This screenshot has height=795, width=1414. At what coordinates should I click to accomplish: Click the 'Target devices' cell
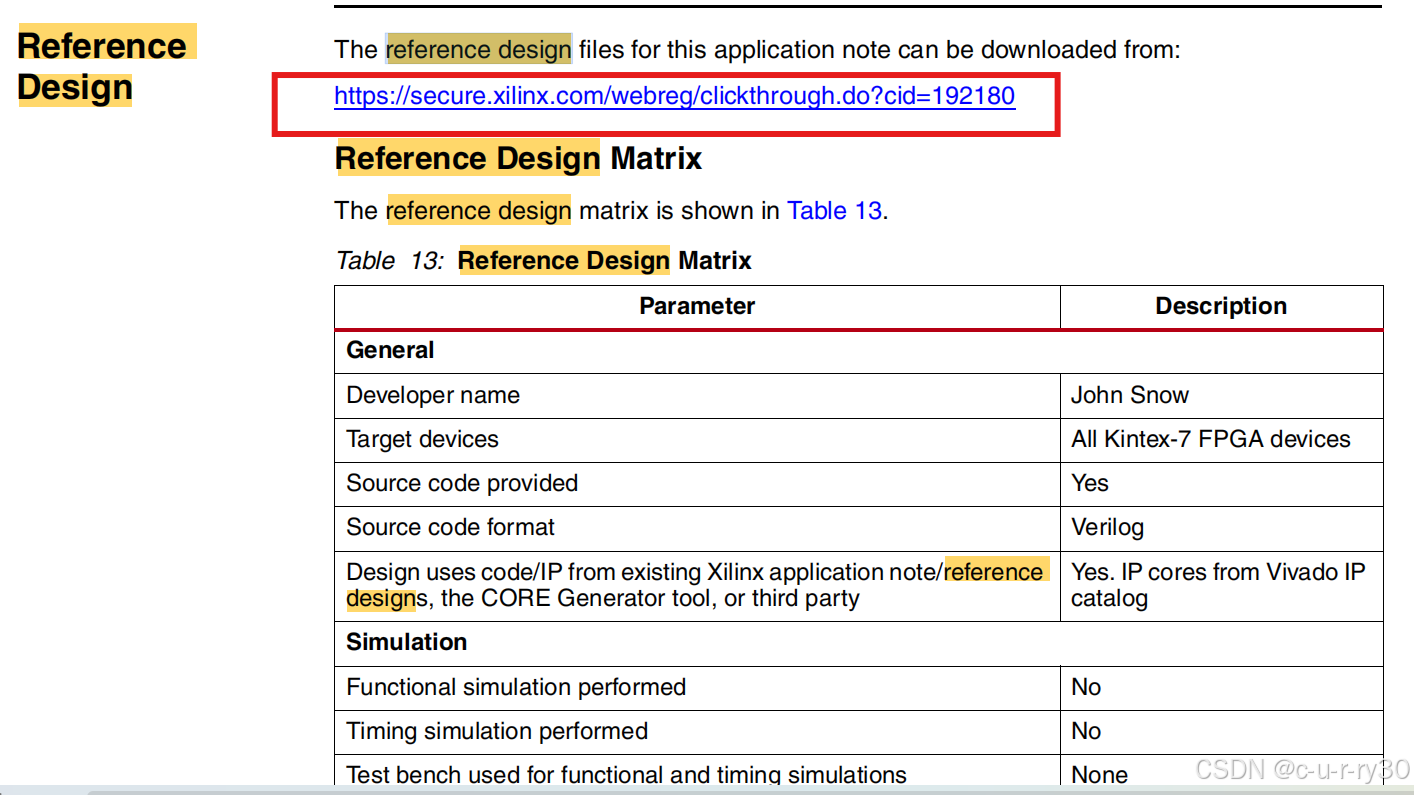tap(697, 439)
